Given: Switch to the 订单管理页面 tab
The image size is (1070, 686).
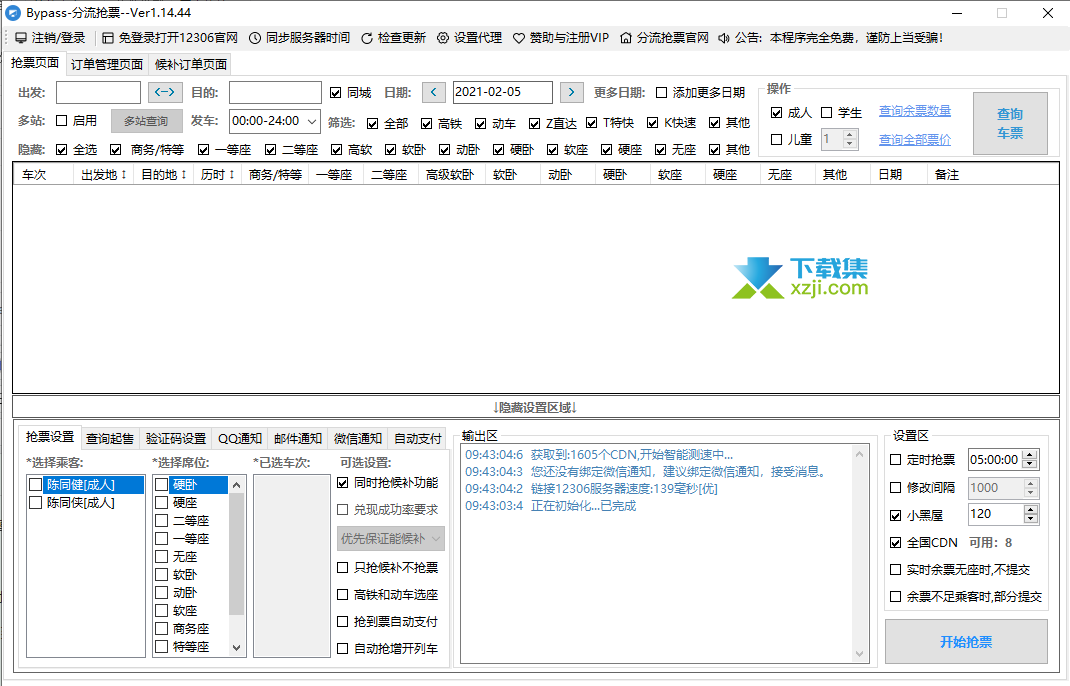Looking at the screenshot, I should tap(107, 64).
